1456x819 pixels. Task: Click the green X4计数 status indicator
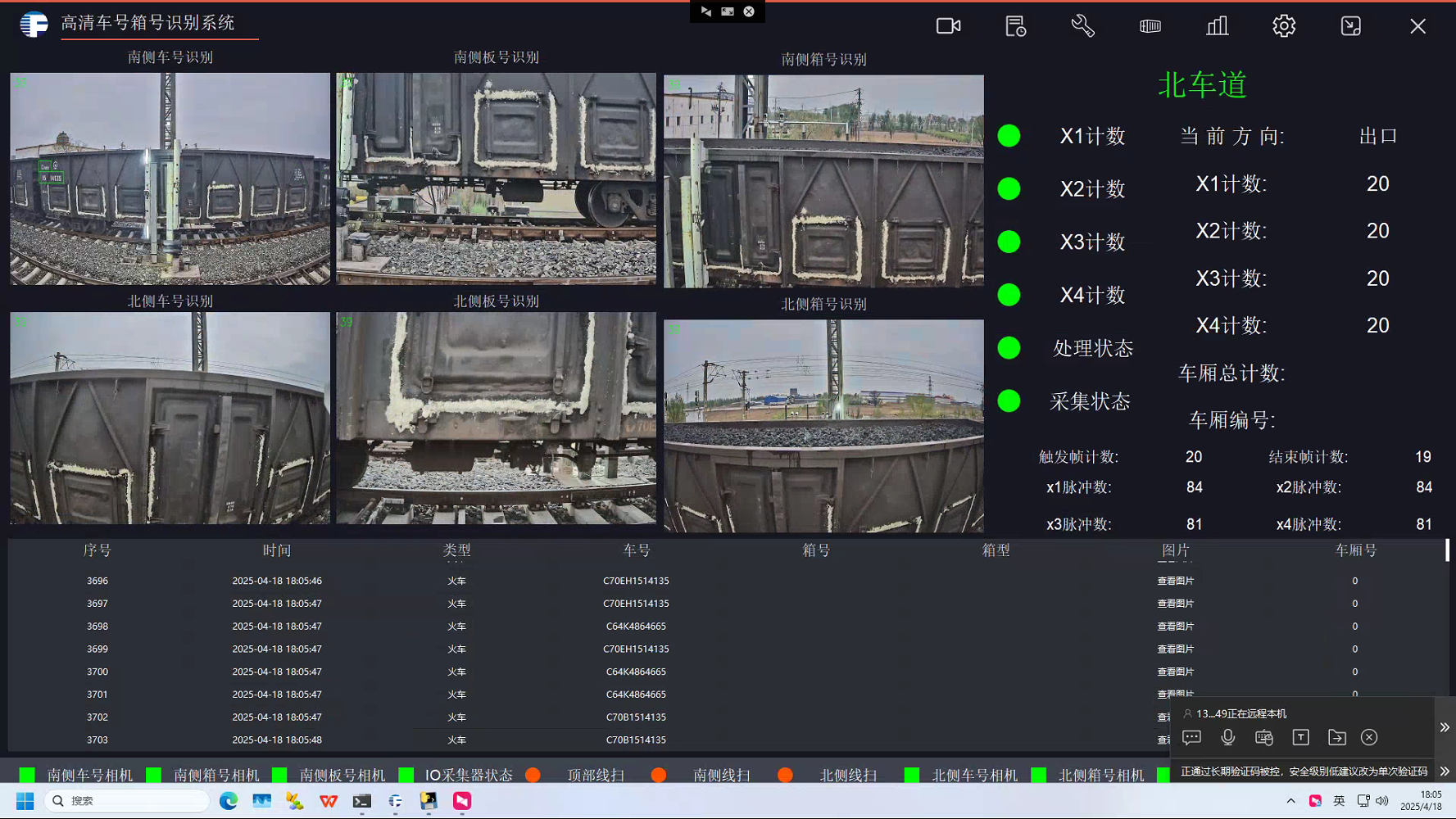(1009, 295)
